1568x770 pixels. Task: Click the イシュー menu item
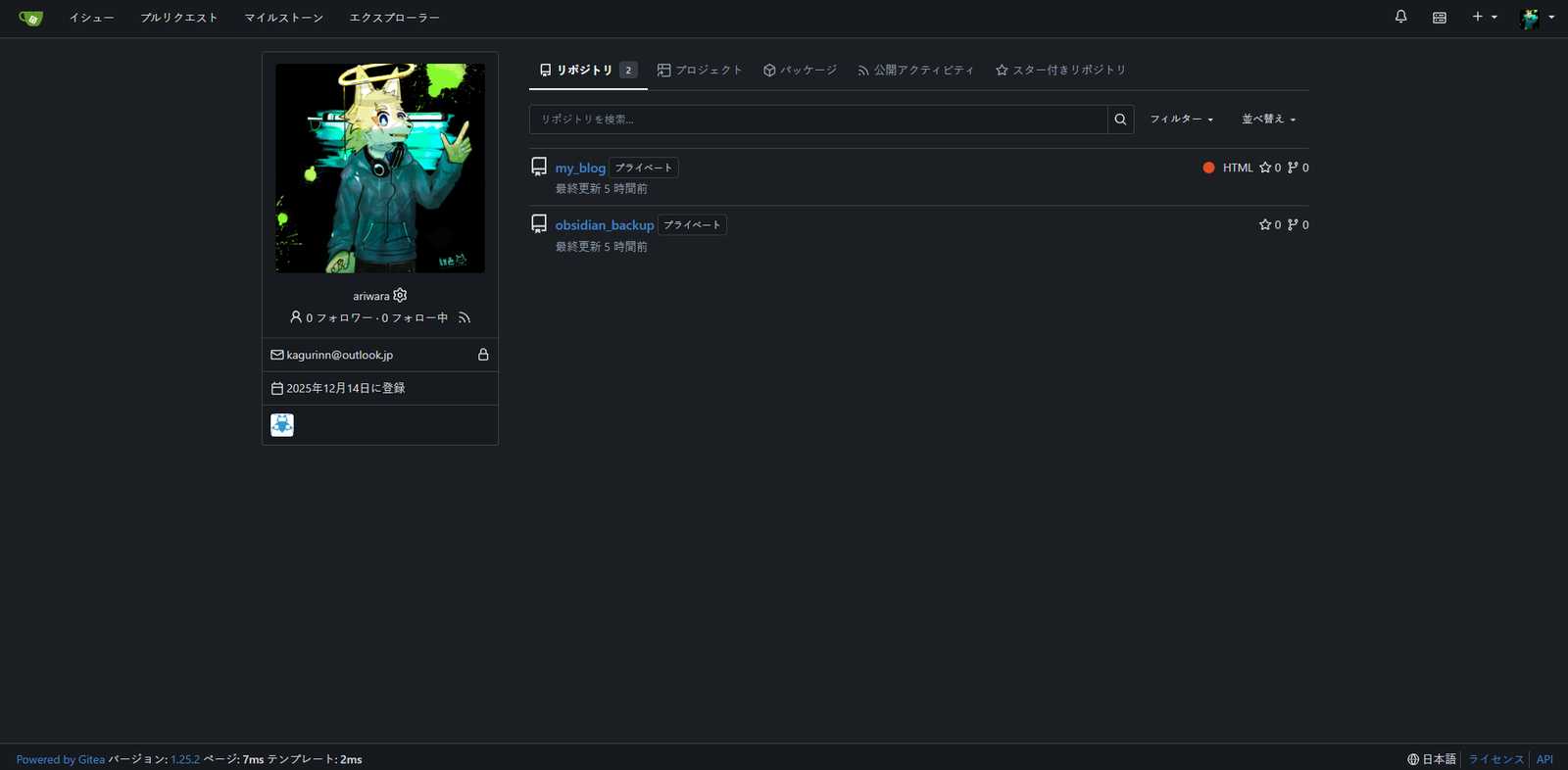91,18
